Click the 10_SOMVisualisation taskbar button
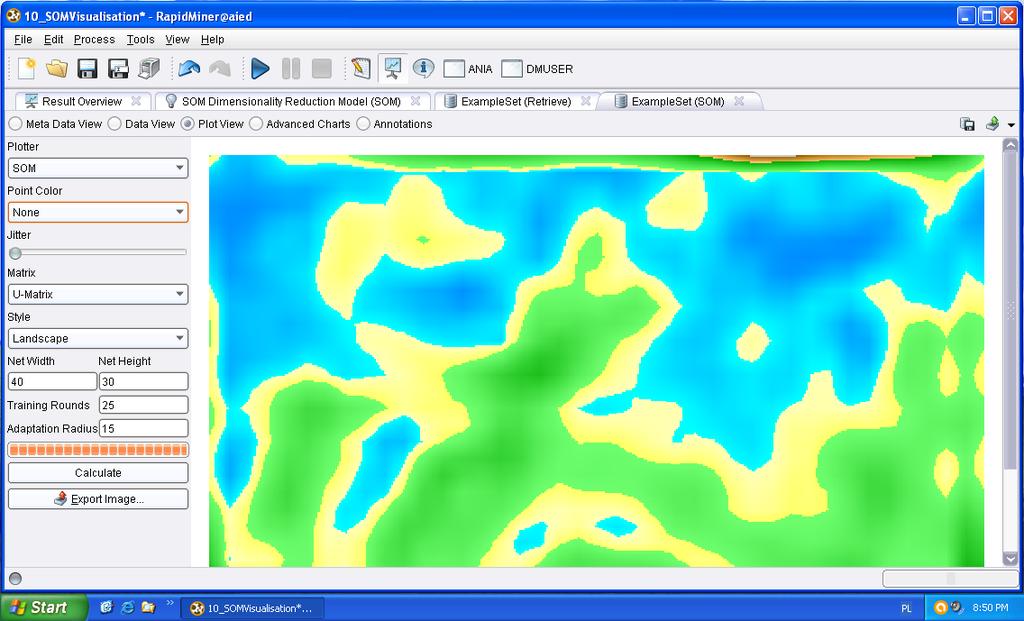The image size is (1024, 621). [252, 608]
